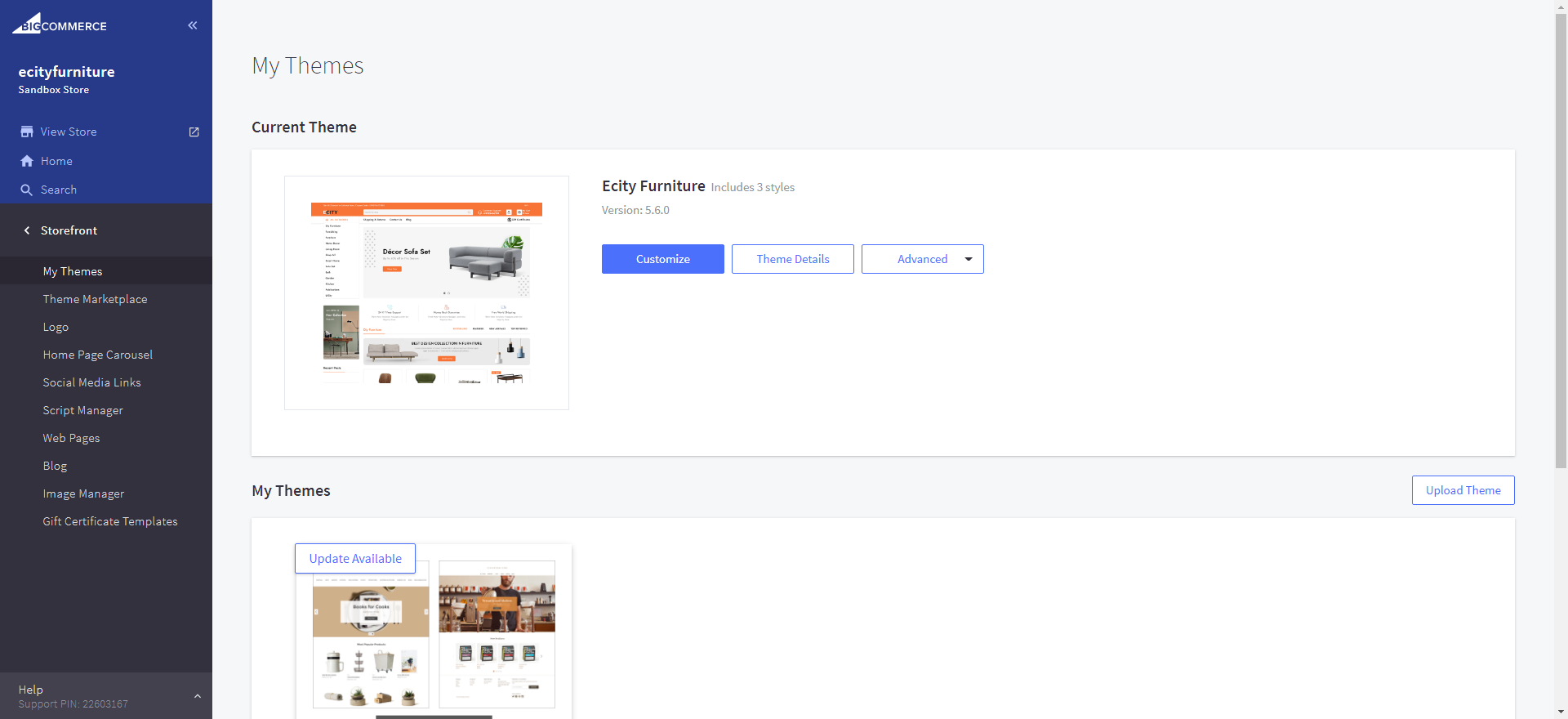Click the Home house icon
Image resolution: width=1568 pixels, height=719 pixels.
click(27, 161)
